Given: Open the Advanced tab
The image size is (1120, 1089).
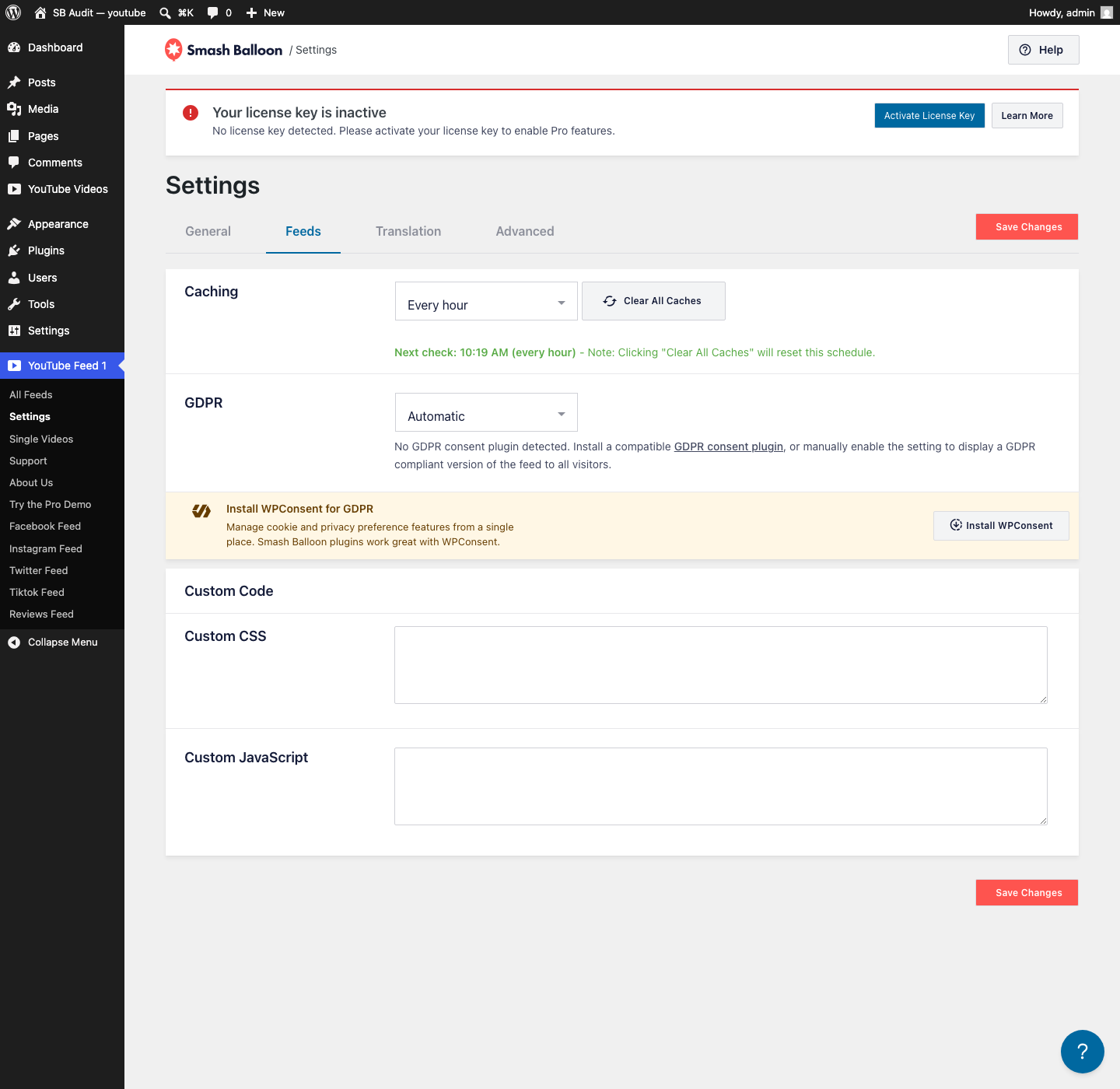Looking at the screenshot, I should click(525, 231).
